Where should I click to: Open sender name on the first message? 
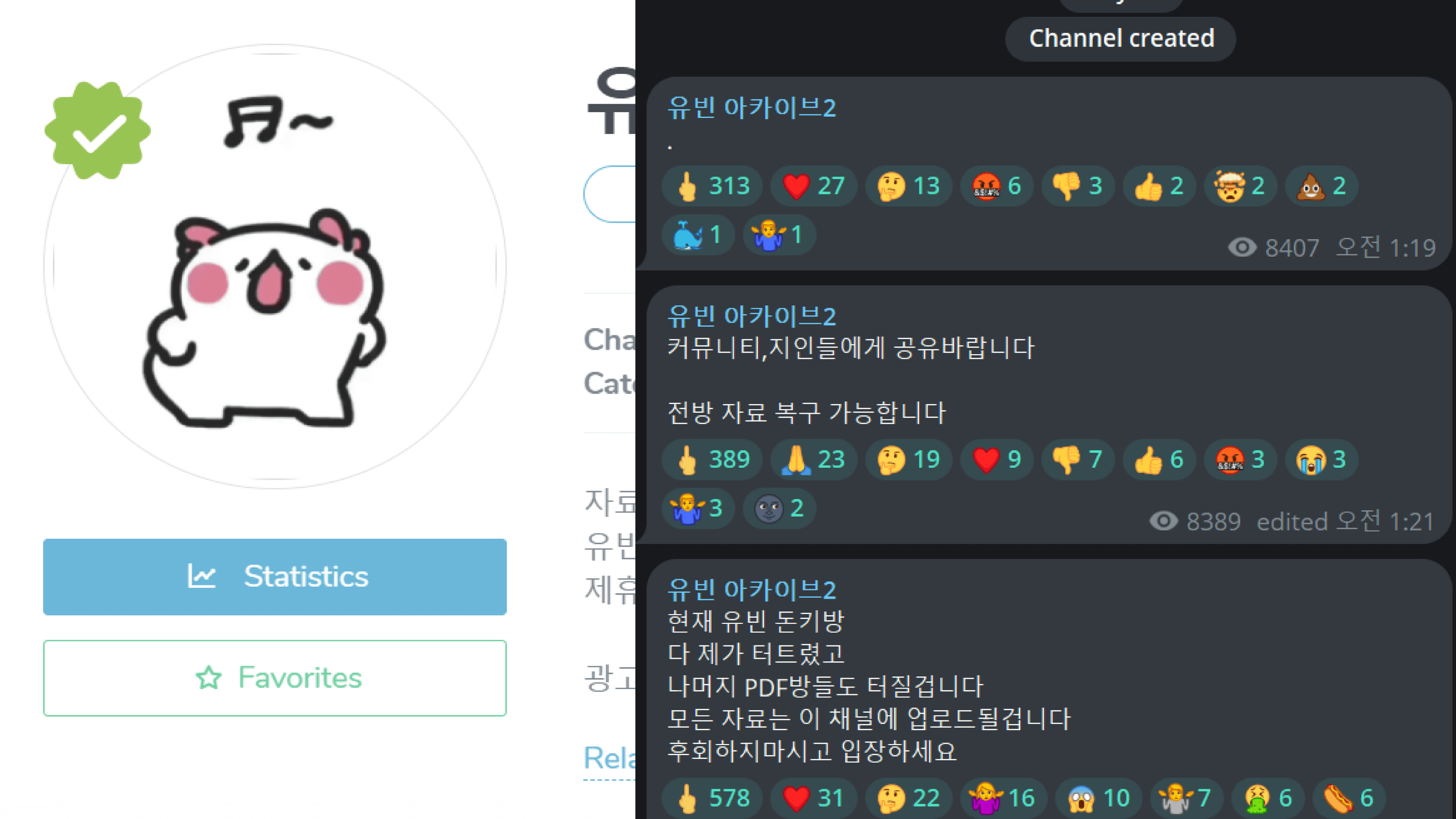tap(751, 107)
